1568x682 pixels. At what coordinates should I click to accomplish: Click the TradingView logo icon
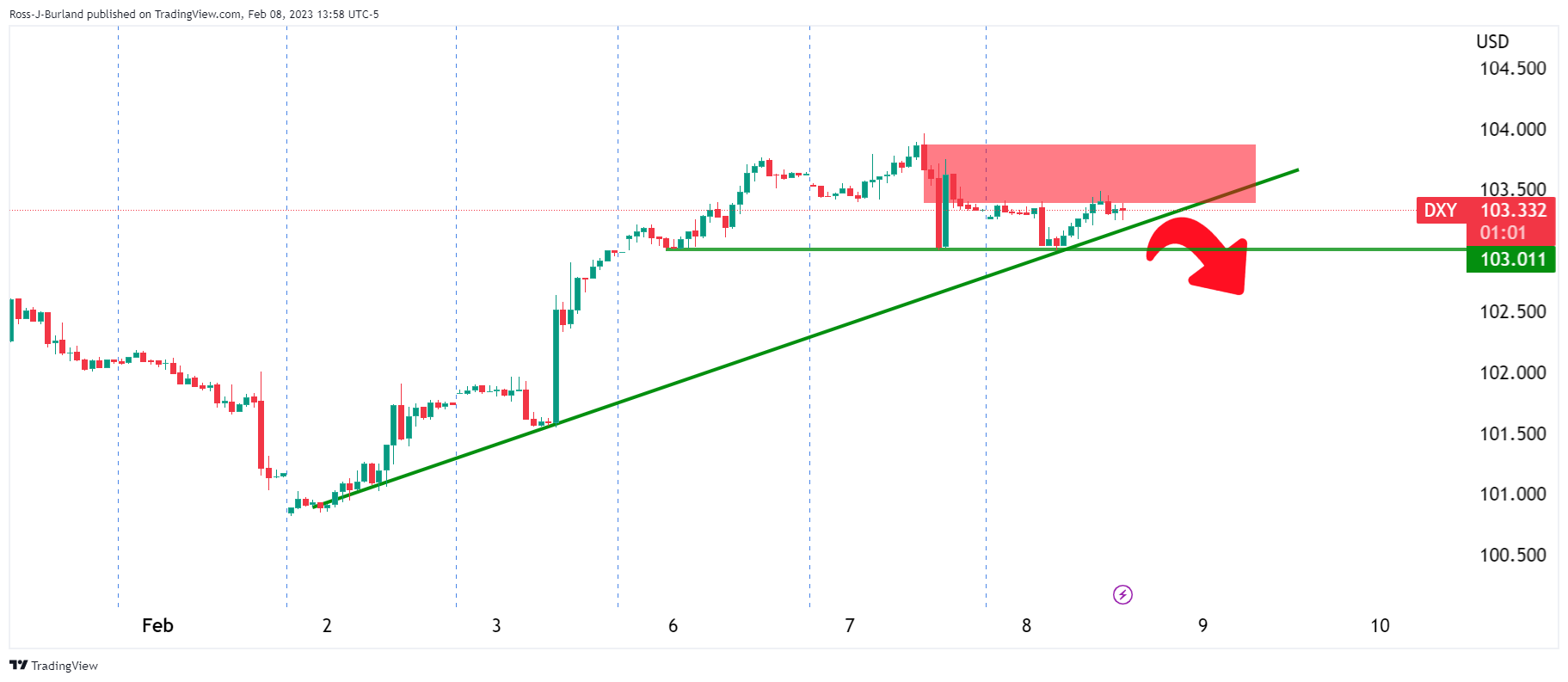[18, 666]
